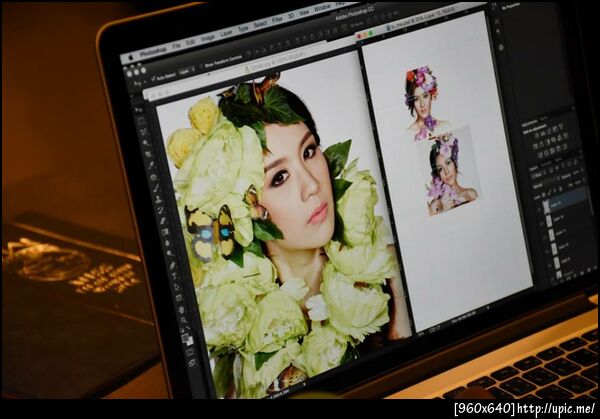600x419 pixels.
Task: Select the Quick Selection tool
Action: [x=147, y=143]
